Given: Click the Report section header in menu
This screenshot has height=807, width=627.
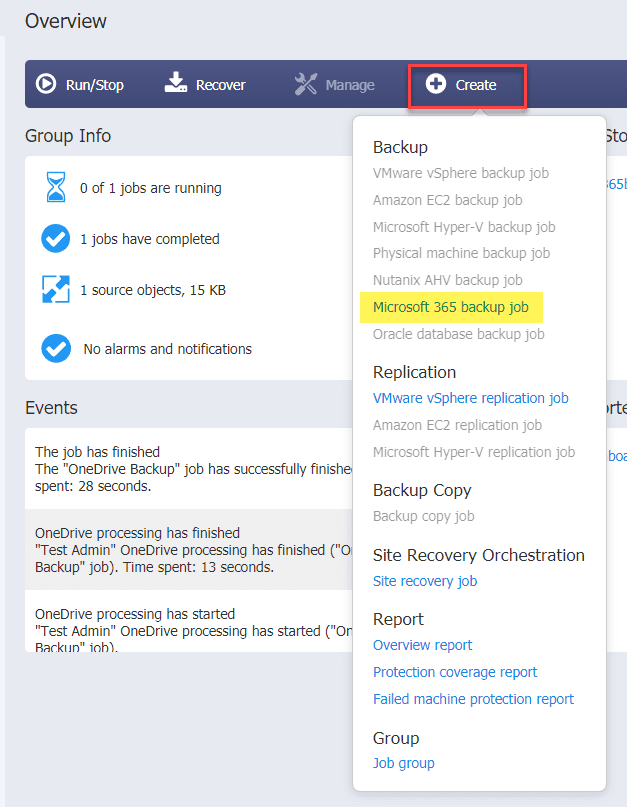Looking at the screenshot, I should pyautogui.click(x=398, y=619).
